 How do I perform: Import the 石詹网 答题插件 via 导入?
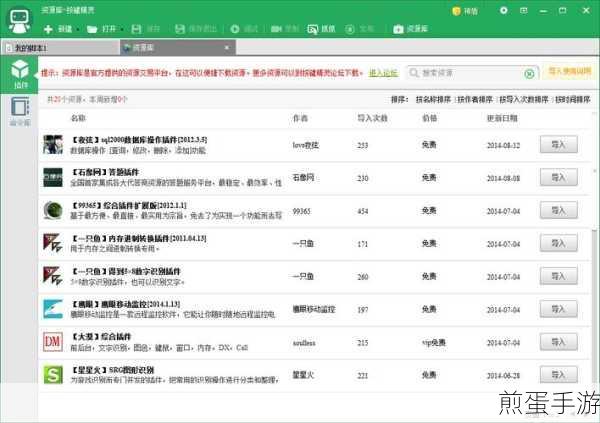559,178
